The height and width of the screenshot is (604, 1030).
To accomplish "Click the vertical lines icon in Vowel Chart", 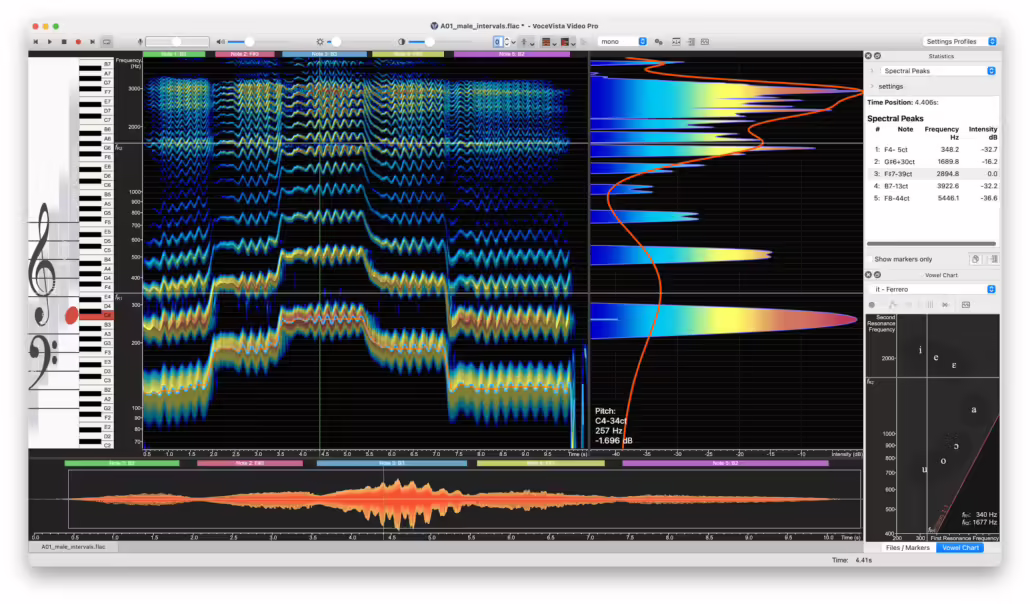I will (929, 305).
